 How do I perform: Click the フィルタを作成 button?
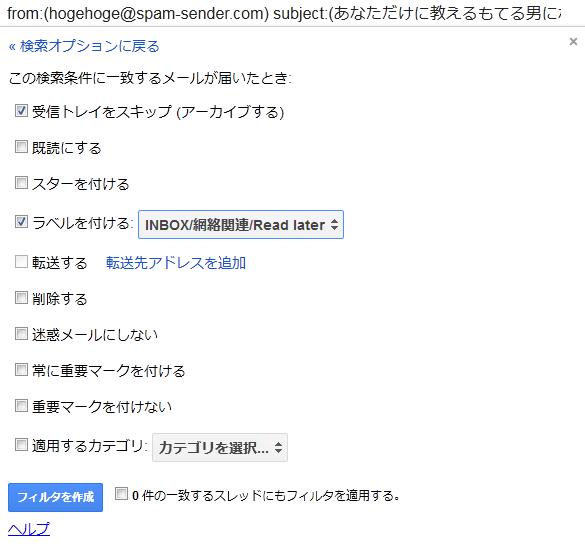tap(55, 497)
